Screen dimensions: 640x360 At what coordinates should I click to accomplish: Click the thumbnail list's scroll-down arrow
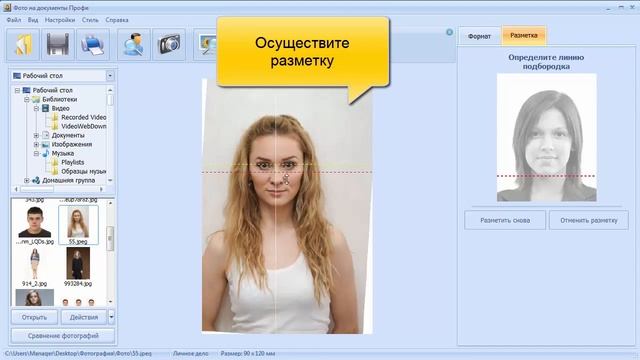tap(110, 302)
